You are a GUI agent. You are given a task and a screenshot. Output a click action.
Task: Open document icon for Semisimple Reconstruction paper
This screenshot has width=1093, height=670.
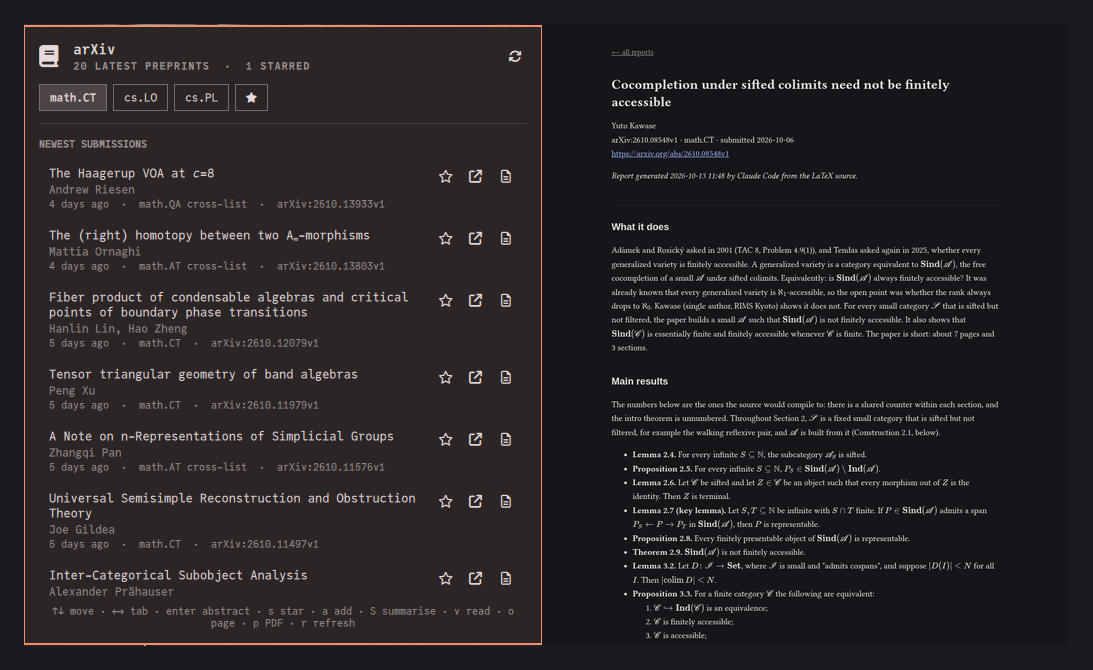506,501
